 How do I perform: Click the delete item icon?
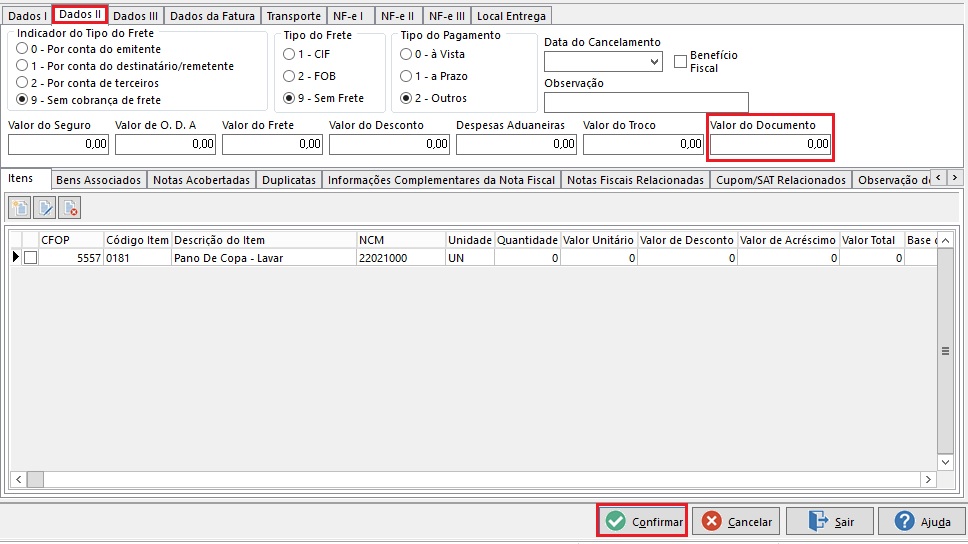[70, 208]
